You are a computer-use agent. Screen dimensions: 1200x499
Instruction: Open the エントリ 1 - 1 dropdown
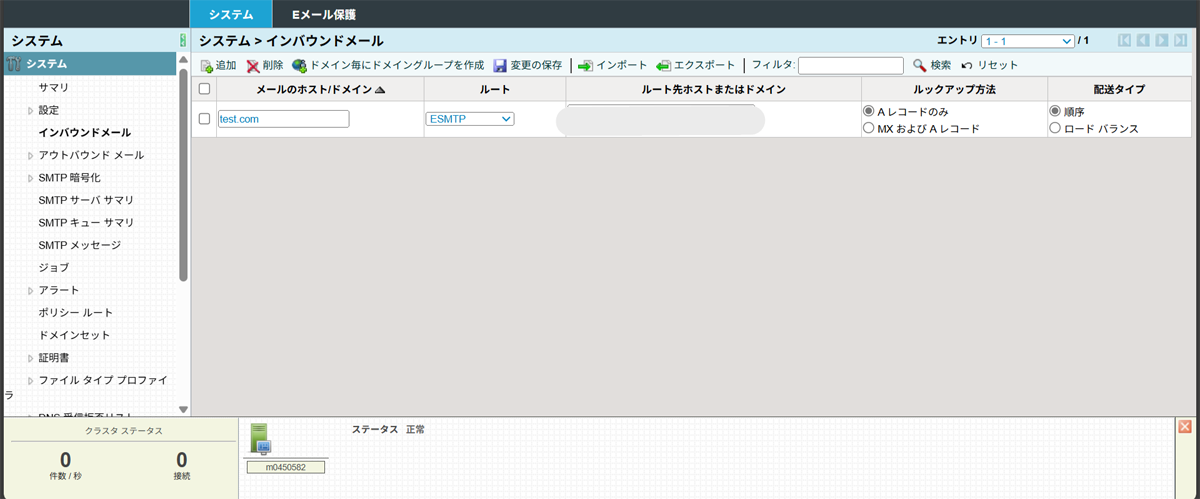[x=1026, y=41]
